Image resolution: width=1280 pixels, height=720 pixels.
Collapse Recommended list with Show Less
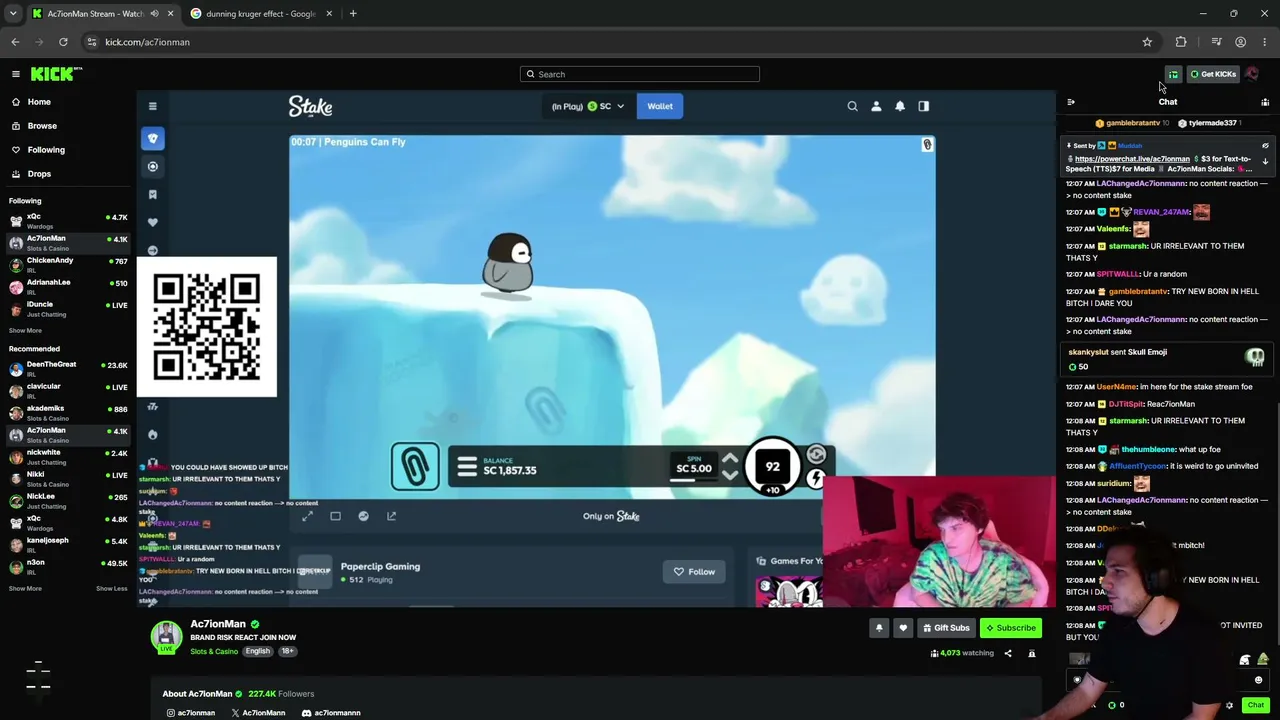pyautogui.click(x=111, y=588)
